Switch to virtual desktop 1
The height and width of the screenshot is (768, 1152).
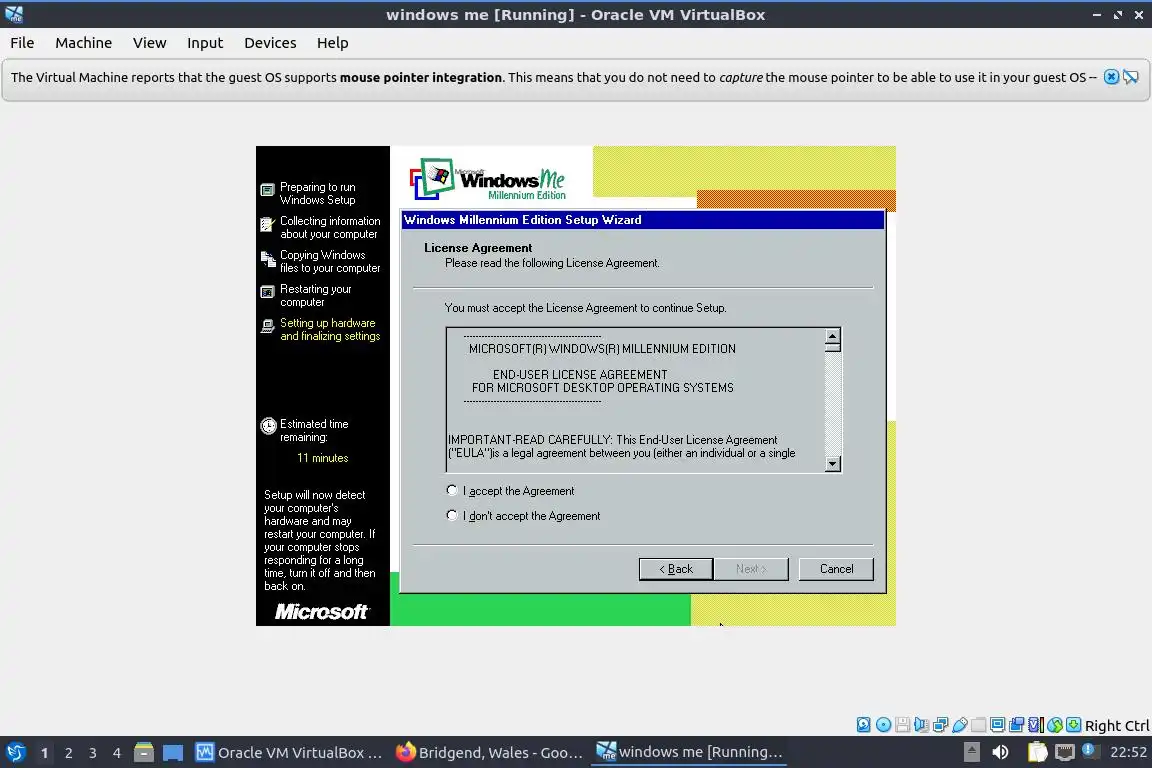[44, 753]
